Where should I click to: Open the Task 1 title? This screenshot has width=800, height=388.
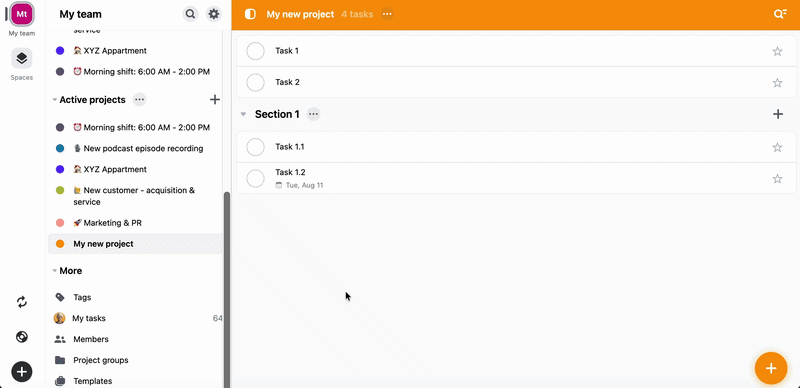pyautogui.click(x=287, y=51)
